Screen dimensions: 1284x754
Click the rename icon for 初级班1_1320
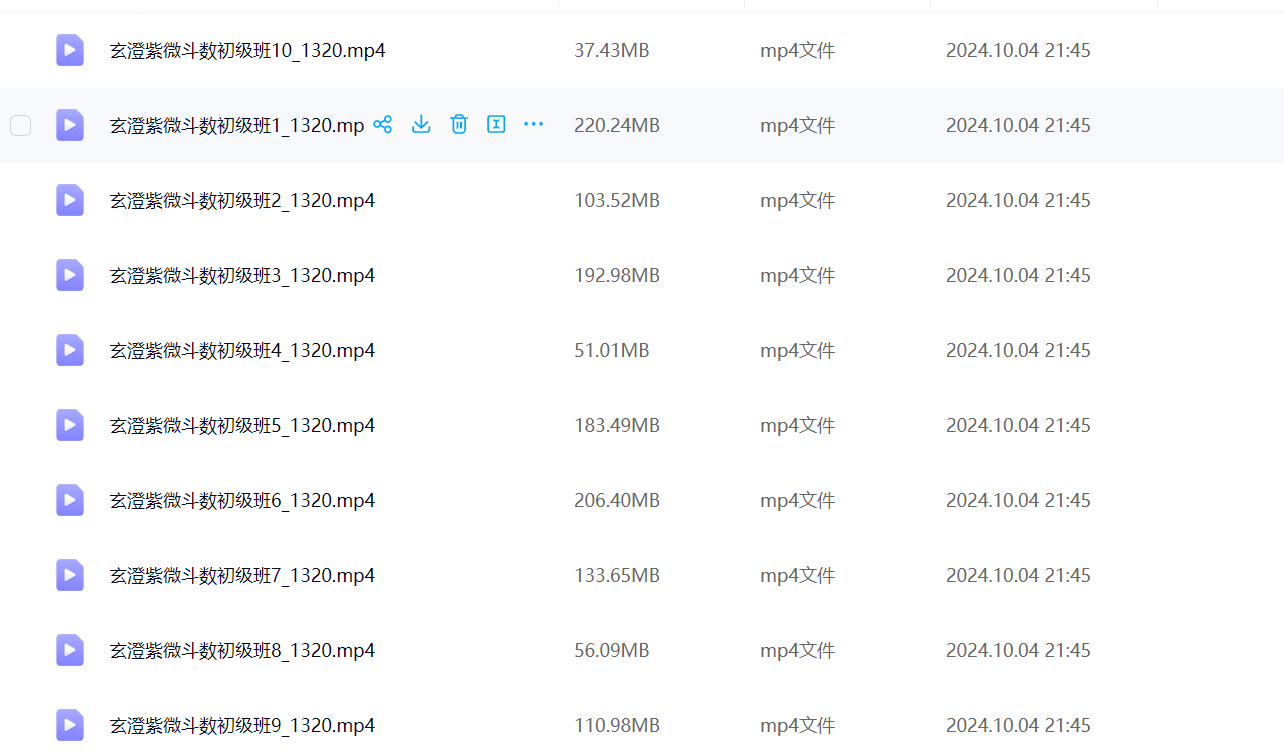click(496, 125)
